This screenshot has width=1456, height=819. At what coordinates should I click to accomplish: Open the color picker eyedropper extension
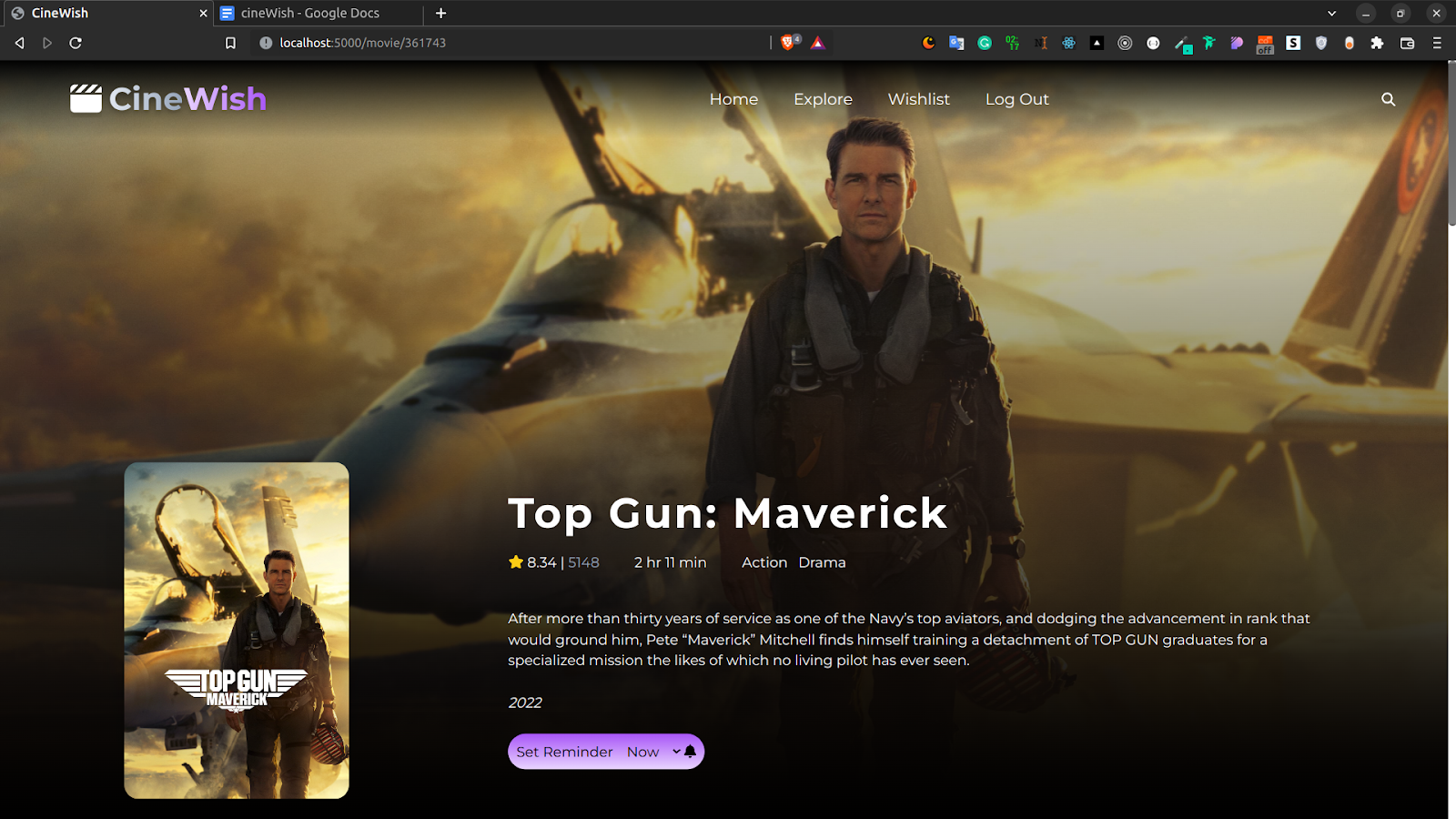point(1181,44)
